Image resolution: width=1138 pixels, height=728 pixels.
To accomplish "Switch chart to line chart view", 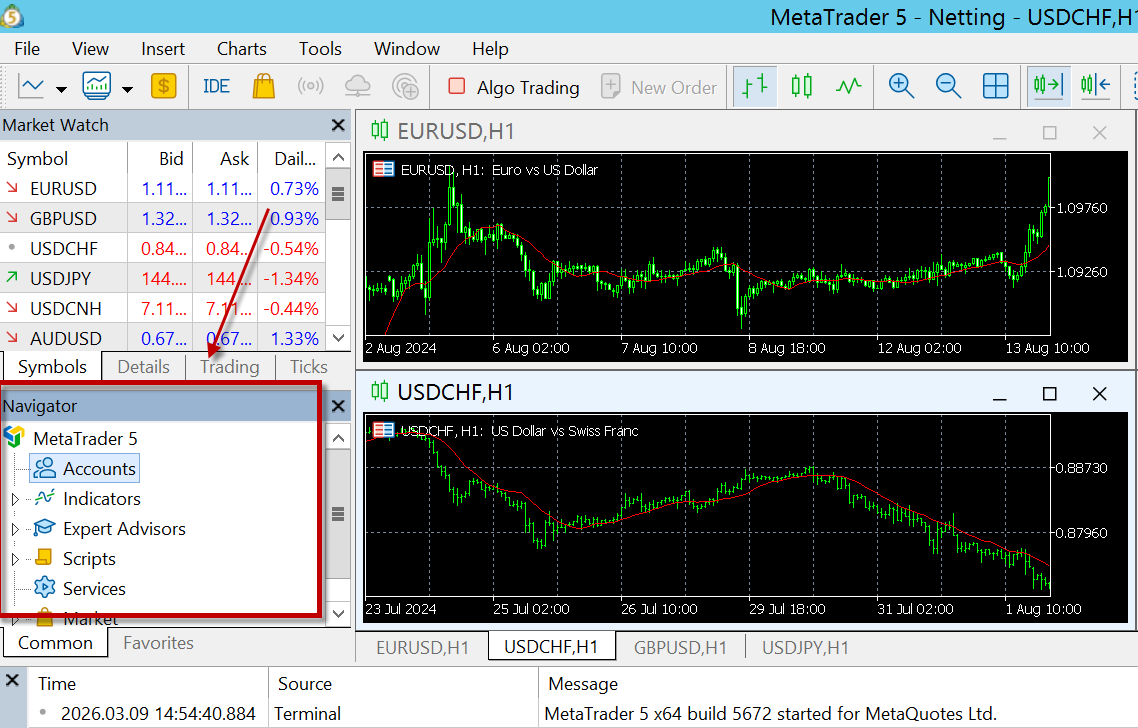I will click(x=848, y=87).
